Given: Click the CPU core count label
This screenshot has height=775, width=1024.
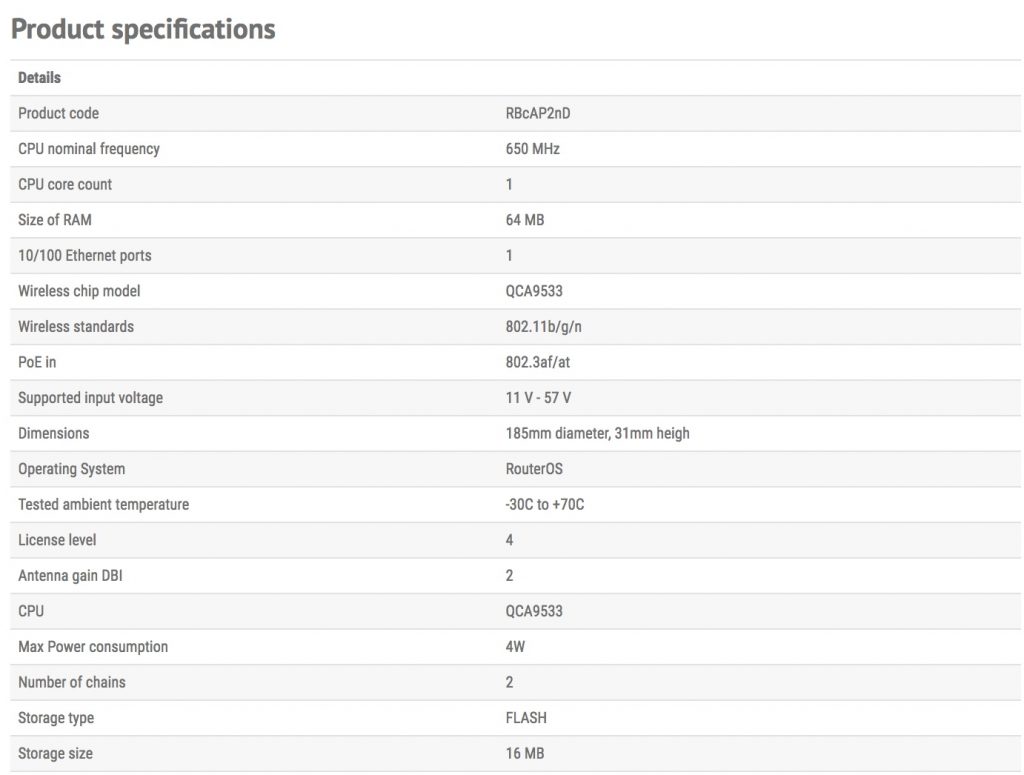Looking at the screenshot, I should [x=65, y=185].
